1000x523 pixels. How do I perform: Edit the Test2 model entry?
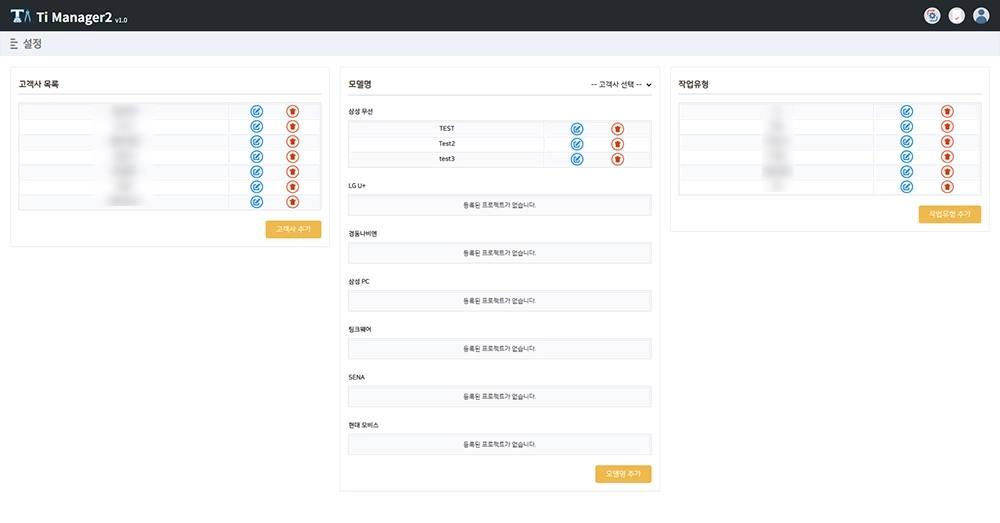click(x=577, y=144)
